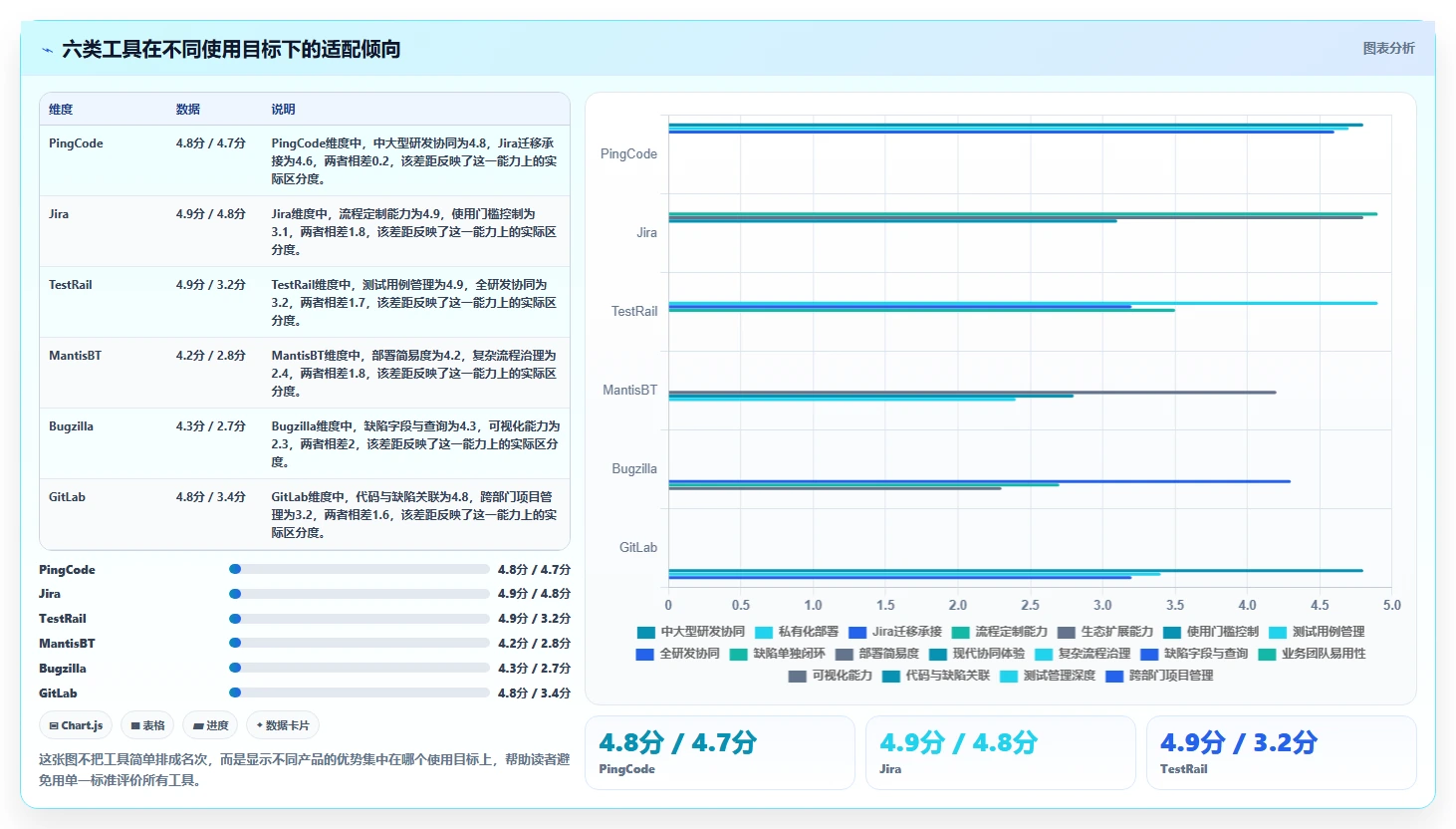This screenshot has height=829, width=1456.
Task: Click the GitLab label on the chart y-axis
Action: click(x=638, y=548)
